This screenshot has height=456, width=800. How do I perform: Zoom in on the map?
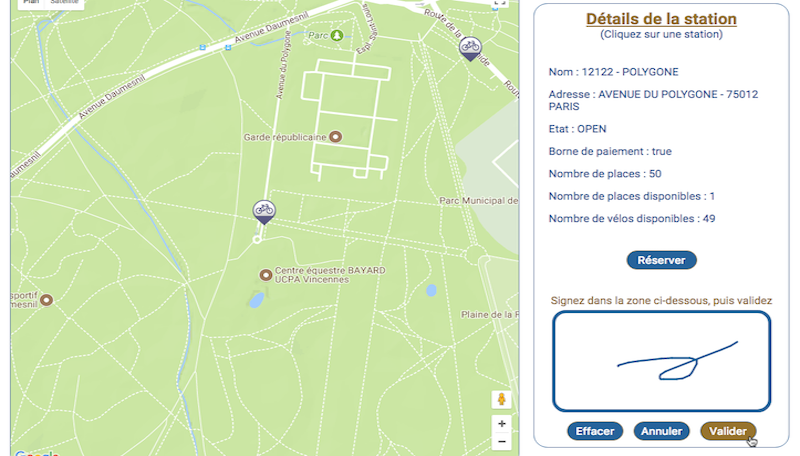pos(501,423)
